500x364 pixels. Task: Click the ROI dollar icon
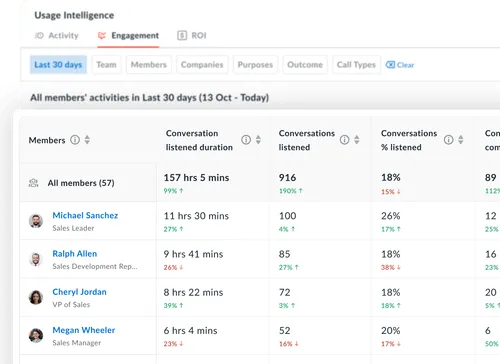click(182, 35)
